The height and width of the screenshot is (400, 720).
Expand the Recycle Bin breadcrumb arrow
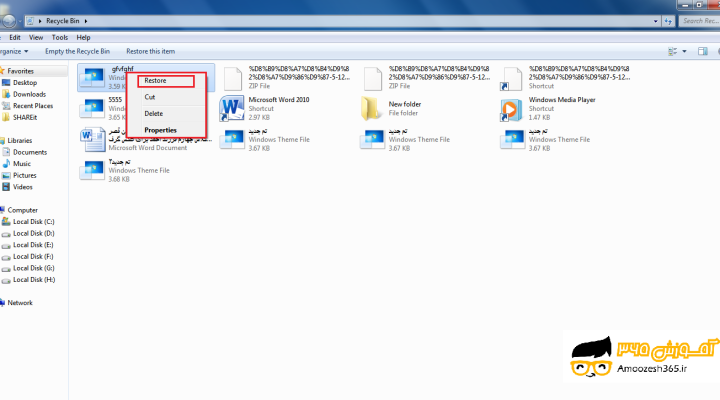coord(86,21)
